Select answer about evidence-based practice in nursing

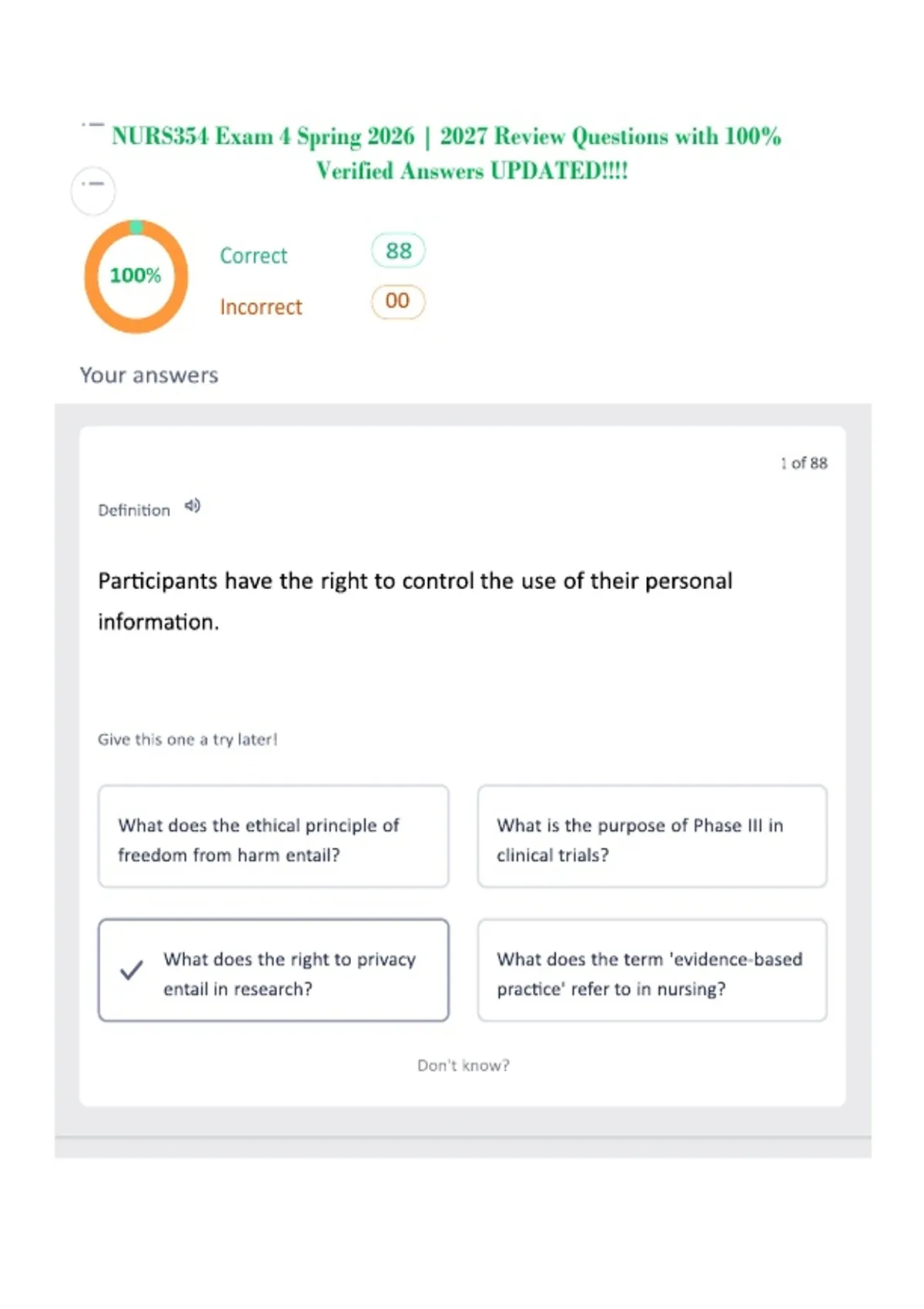tap(652, 970)
